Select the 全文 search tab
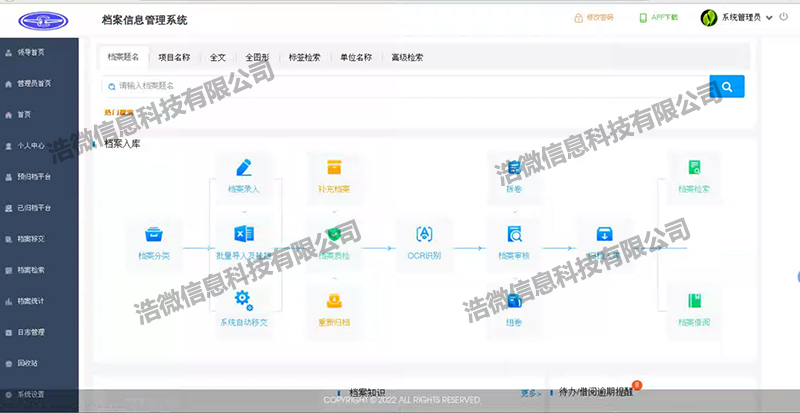800x413 pixels. (218, 58)
